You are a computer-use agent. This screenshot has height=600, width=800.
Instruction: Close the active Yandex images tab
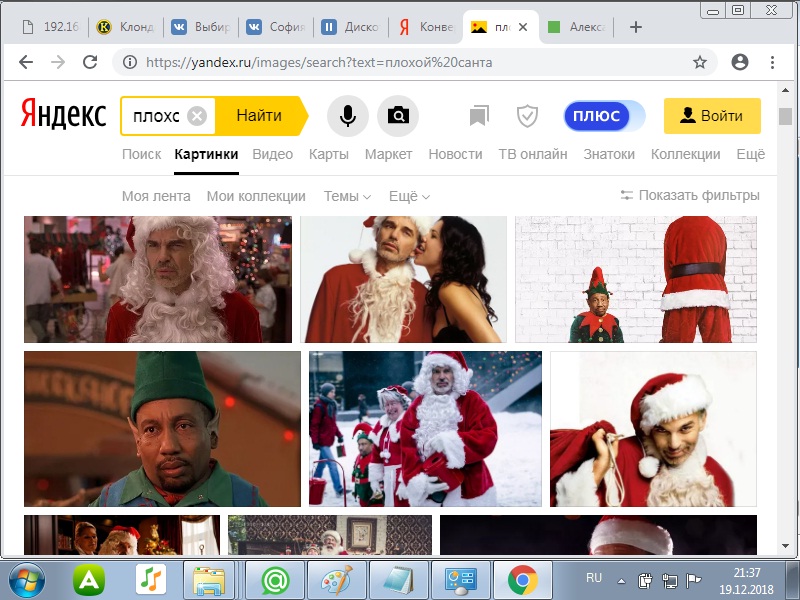point(523,27)
